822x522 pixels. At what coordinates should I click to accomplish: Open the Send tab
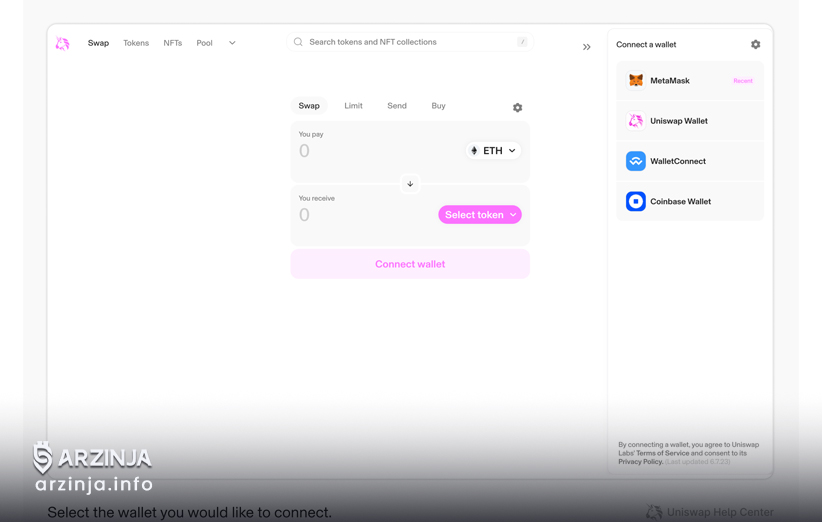click(397, 106)
